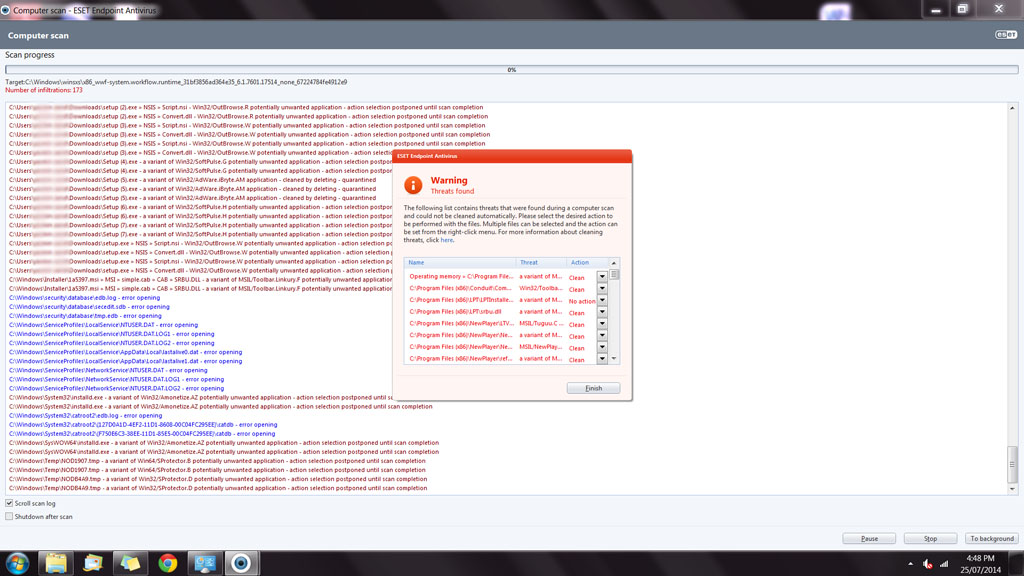Screen dimensions: 1024x576
Task: Click the ESET logo in the header
Action: coord(1005,35)
